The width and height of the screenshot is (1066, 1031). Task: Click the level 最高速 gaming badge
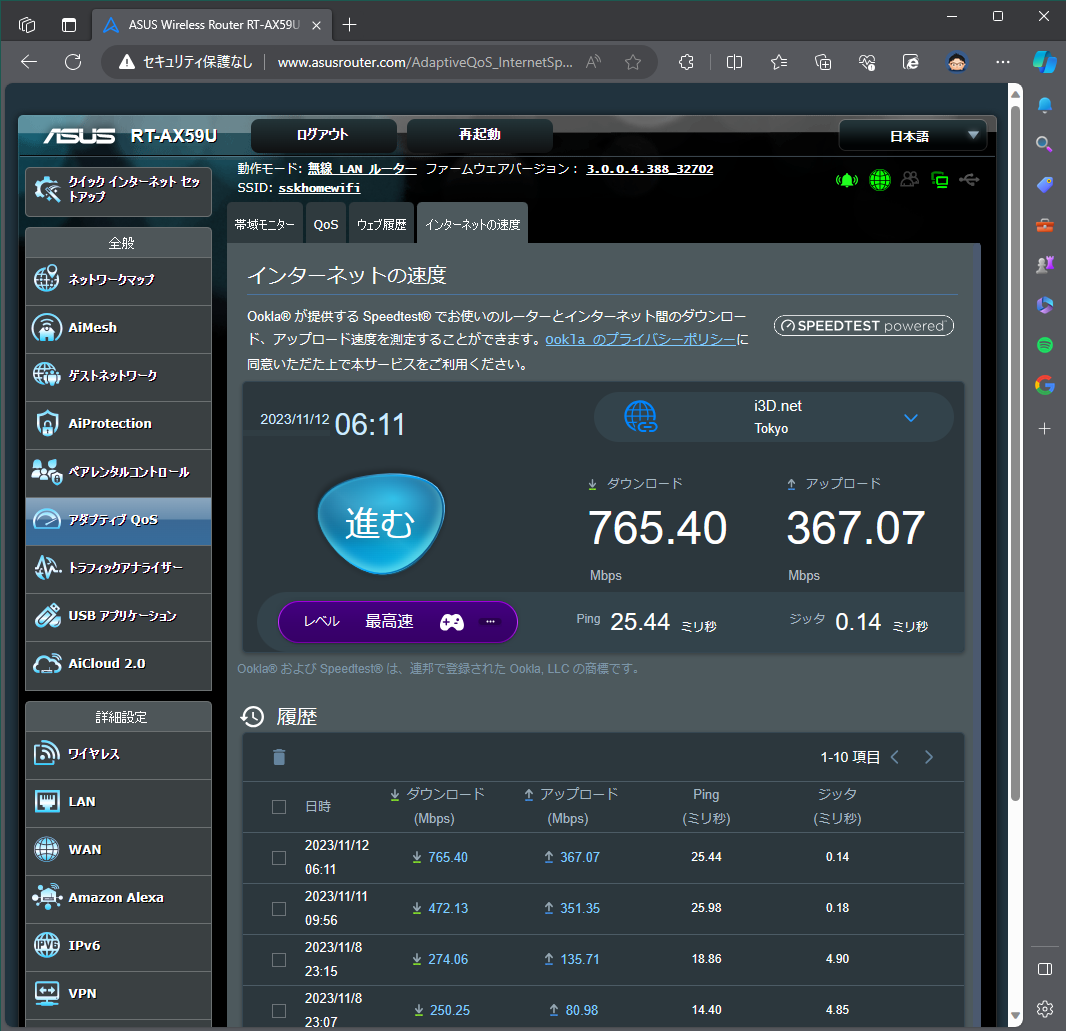[398, 622]
